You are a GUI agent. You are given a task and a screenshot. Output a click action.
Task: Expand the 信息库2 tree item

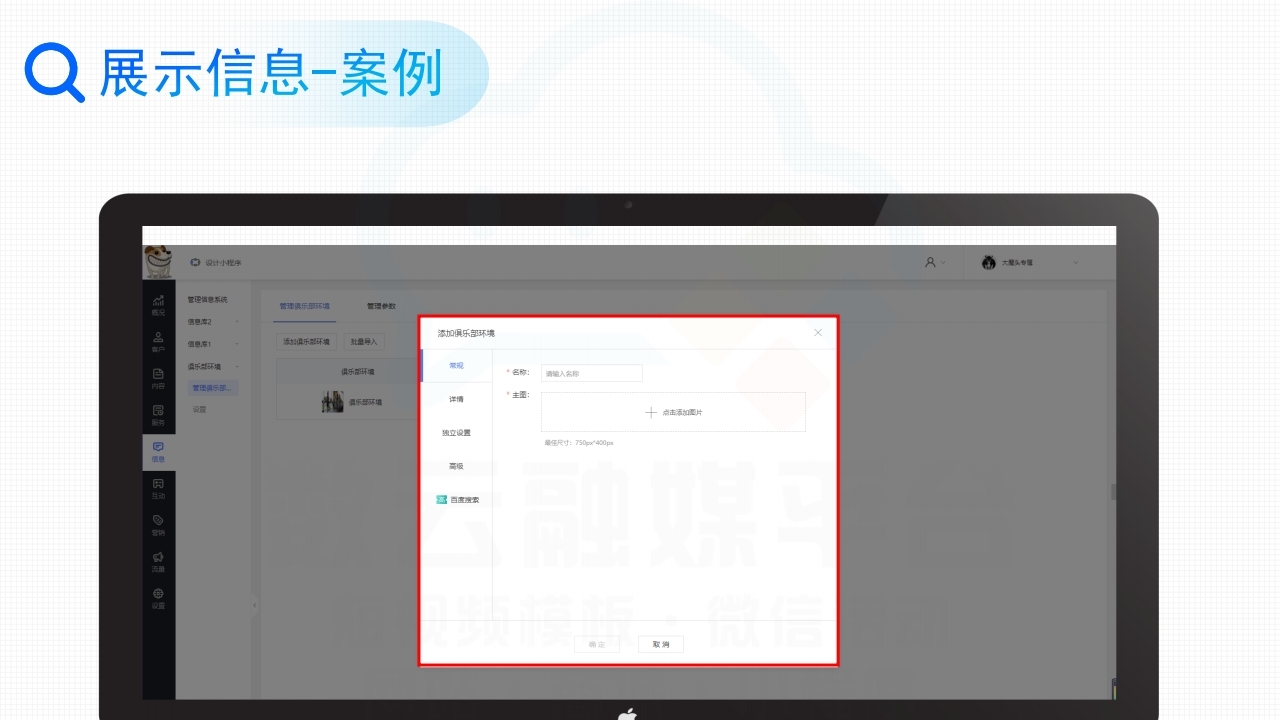click(x=212, y=322)
